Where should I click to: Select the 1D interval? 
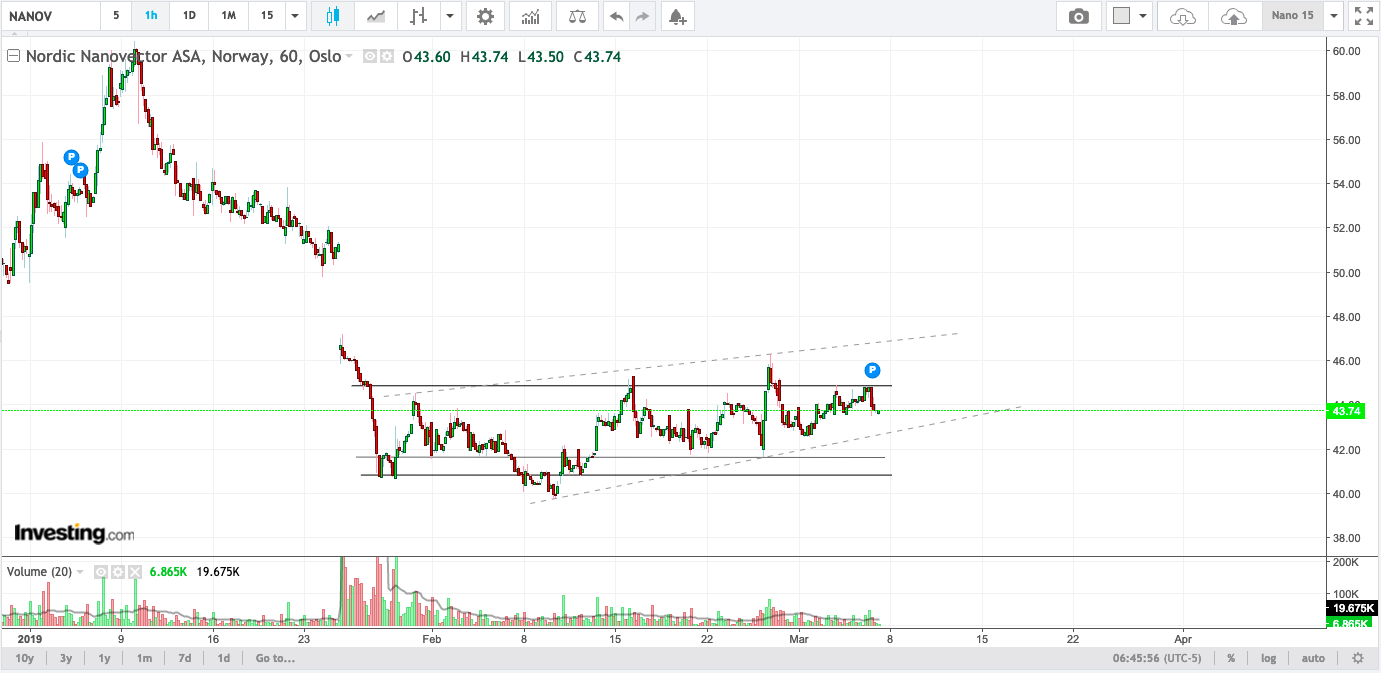[x=188, y=16]
